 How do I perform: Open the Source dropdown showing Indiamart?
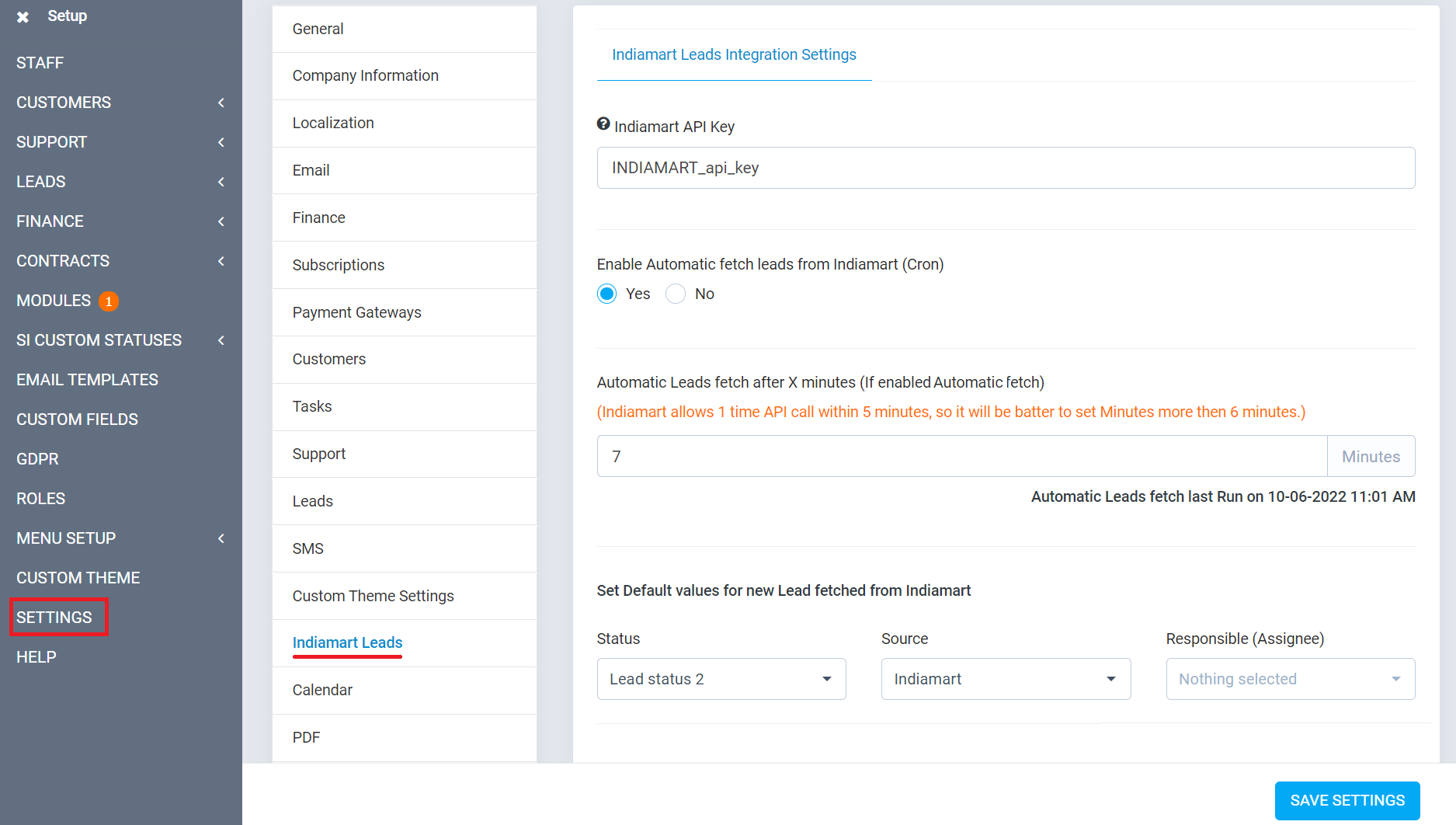pyautogui.click(x=1005, y=678)
